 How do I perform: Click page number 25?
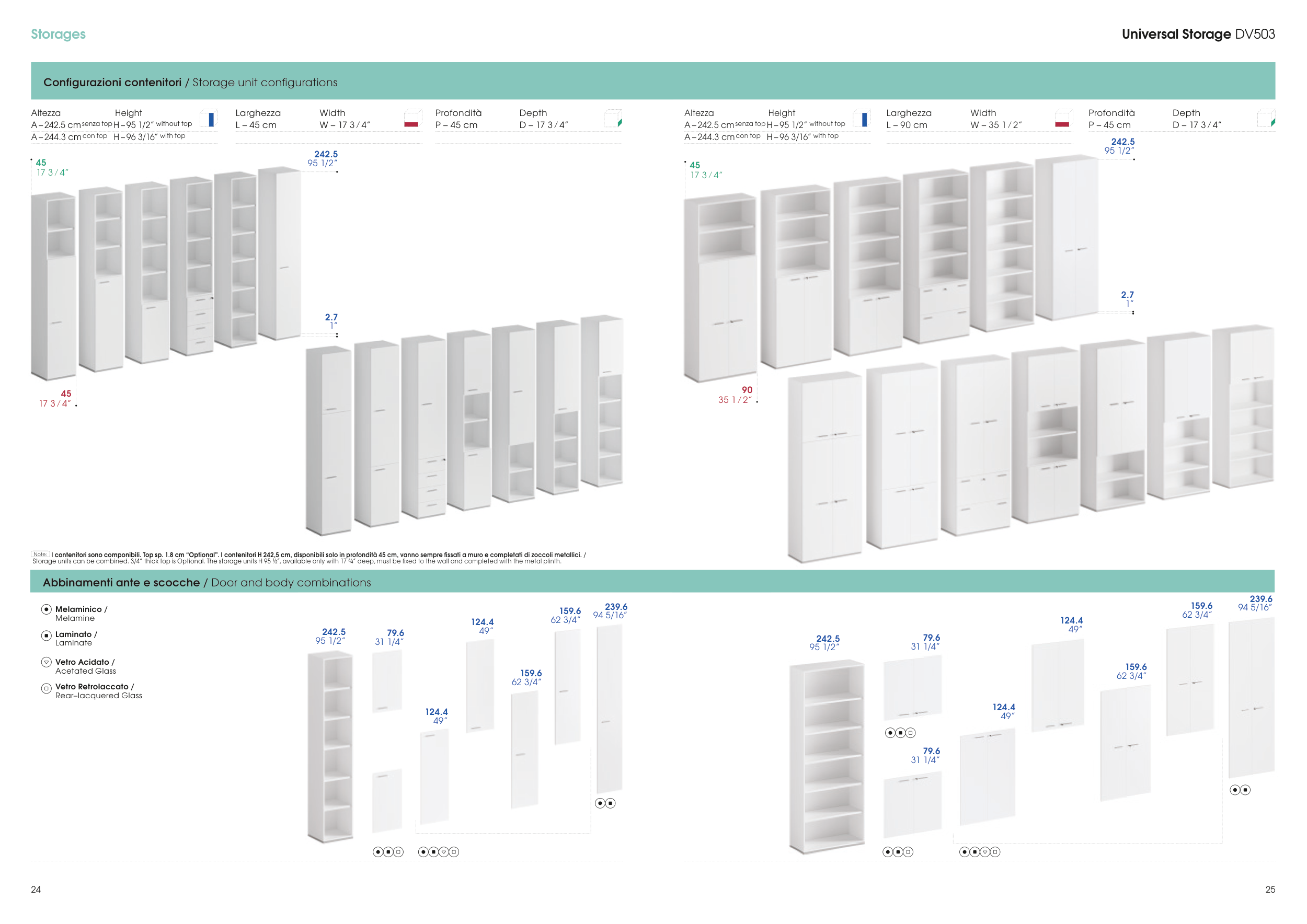[1270, 890]
